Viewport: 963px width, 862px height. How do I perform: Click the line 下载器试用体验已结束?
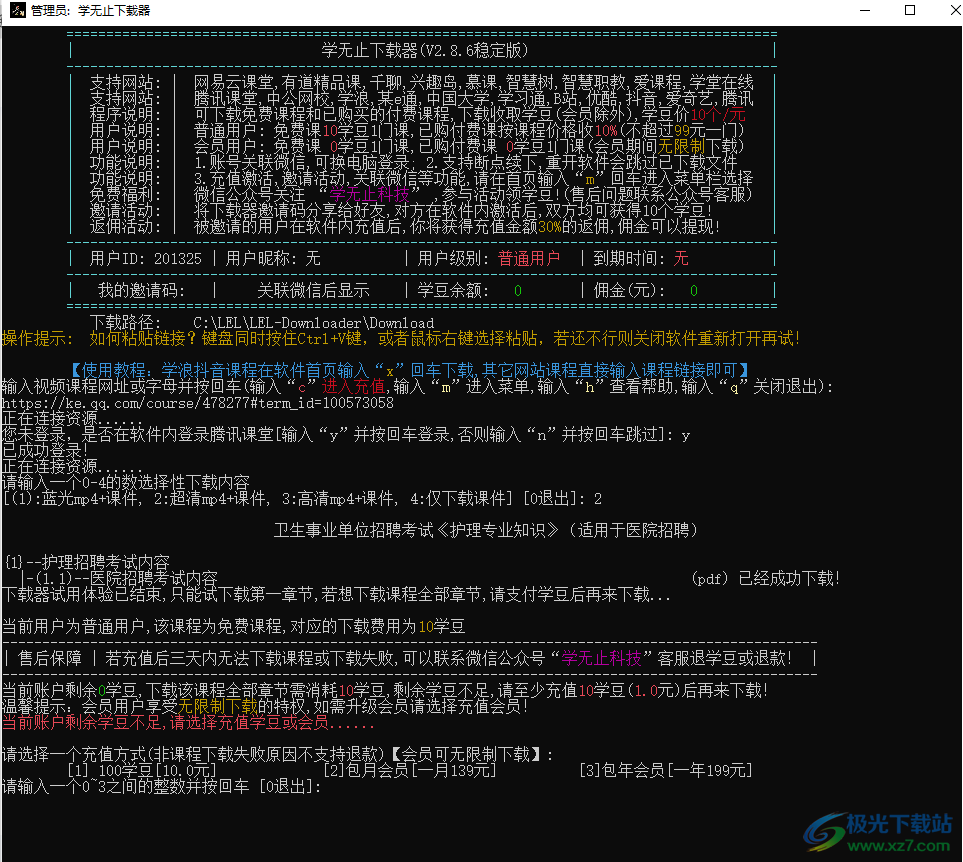coord(336,594)
